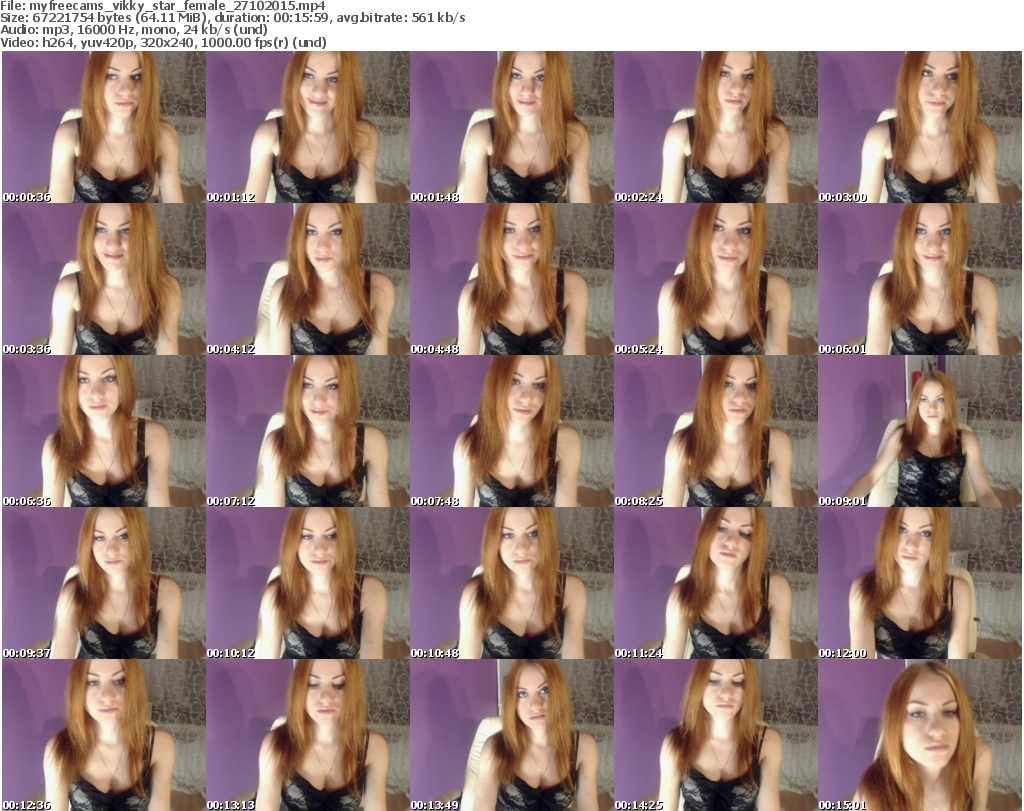
Task: Select the thumbnail stamped 00:01:12
Action: [x=308, y=127]
